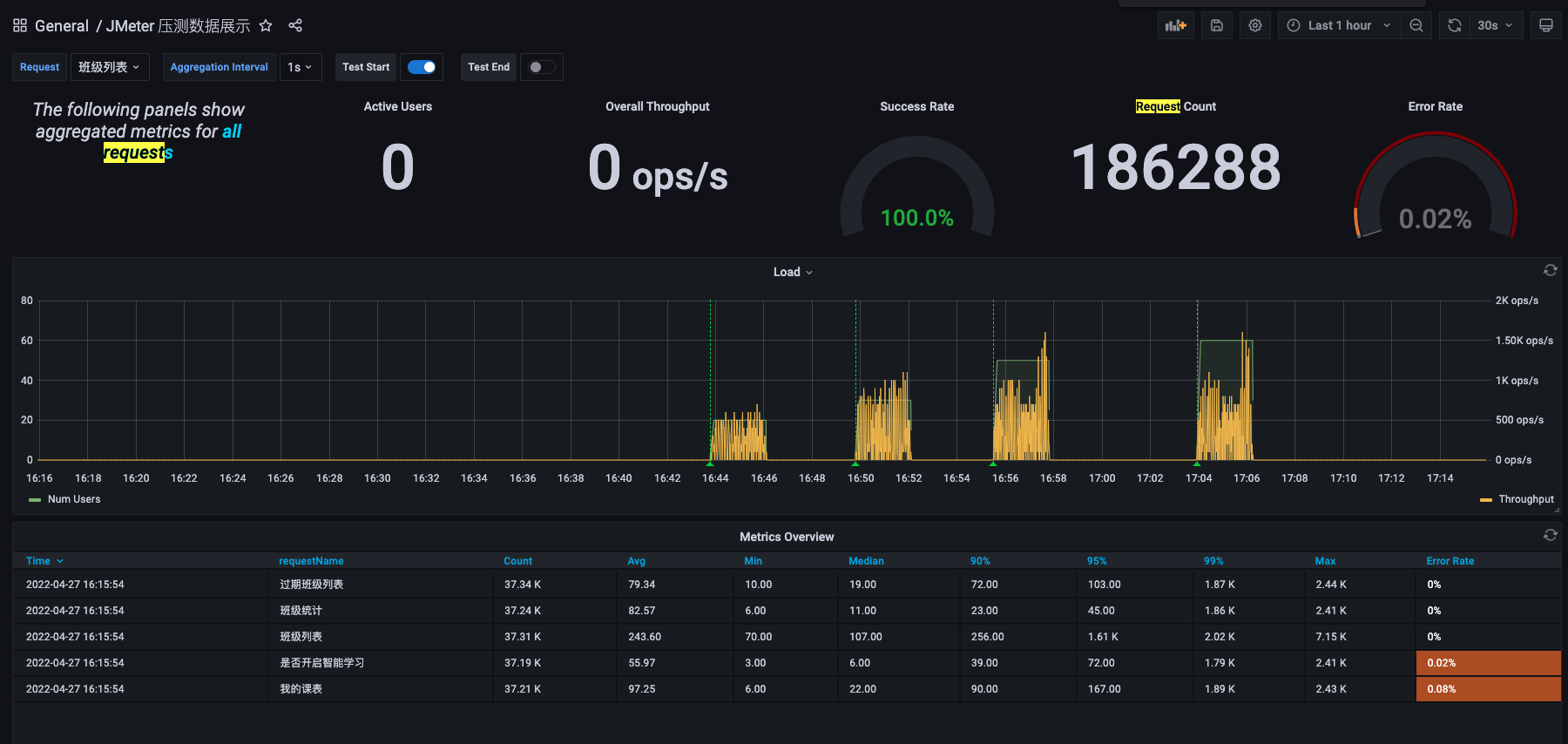Open the 30s refresh interval dropdown
Screen dimensions: 1568x744
point(1496,25)
